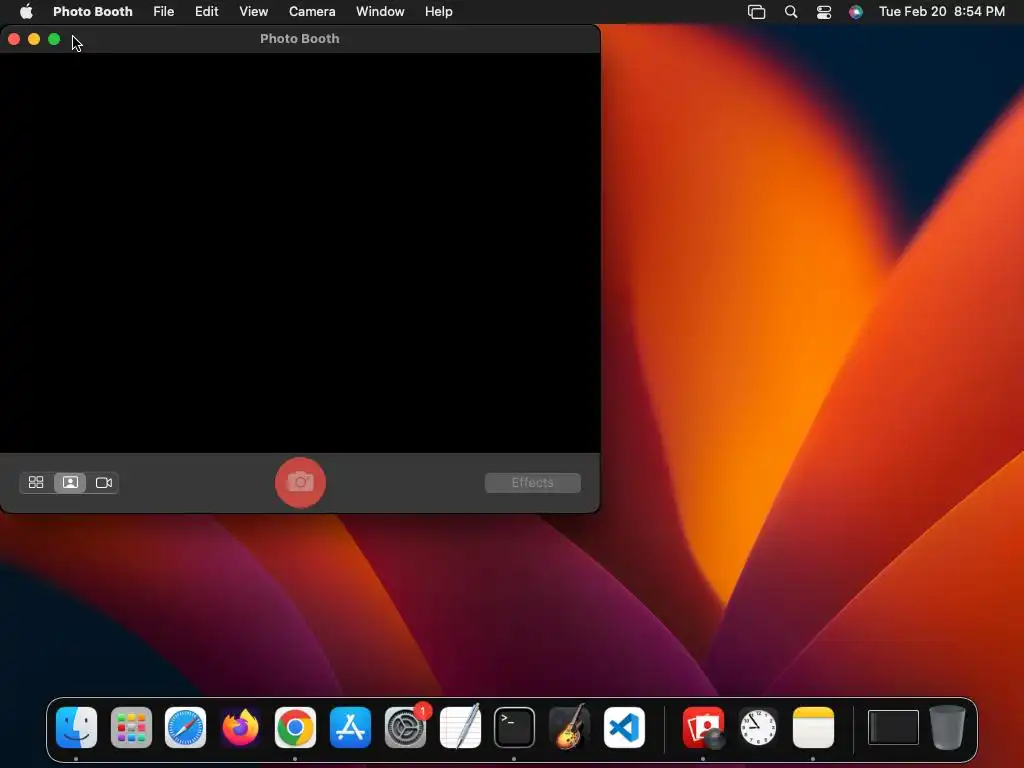Launch Firefox from the Dock
Image resolution: width=1024 pixels, height=768 pixels.
pyautogui.click(x=240, y=727)
